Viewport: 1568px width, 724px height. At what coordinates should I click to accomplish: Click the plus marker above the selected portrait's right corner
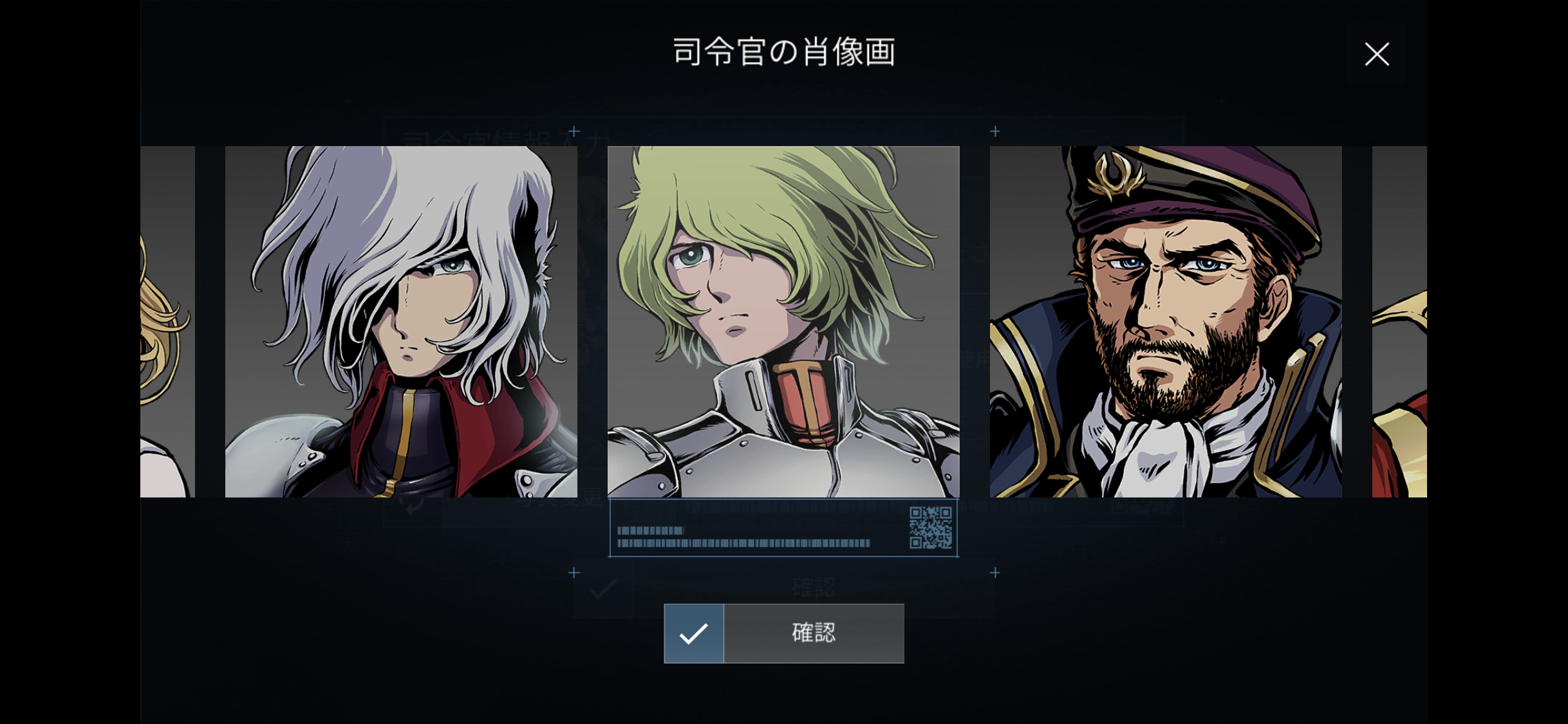(994, 131)
